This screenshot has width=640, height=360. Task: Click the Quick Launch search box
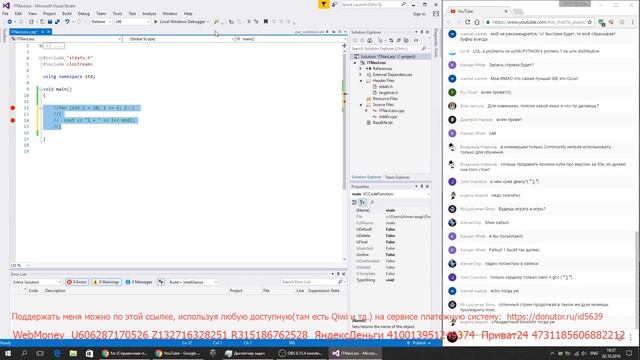373,4
